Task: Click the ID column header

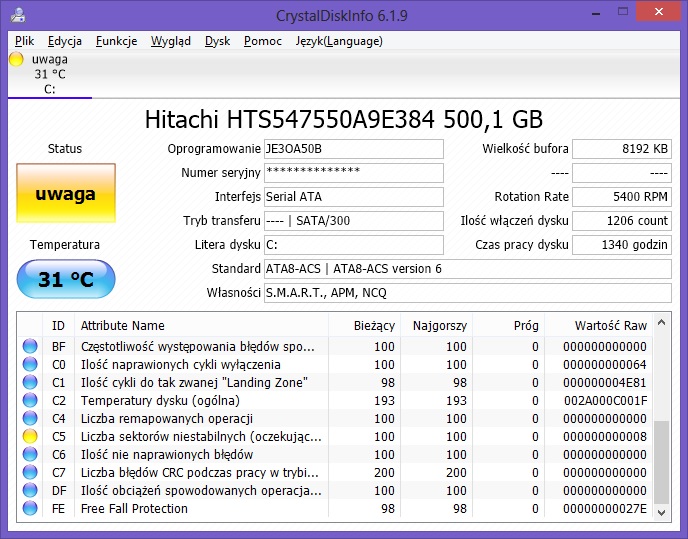Action: [58, 326]
